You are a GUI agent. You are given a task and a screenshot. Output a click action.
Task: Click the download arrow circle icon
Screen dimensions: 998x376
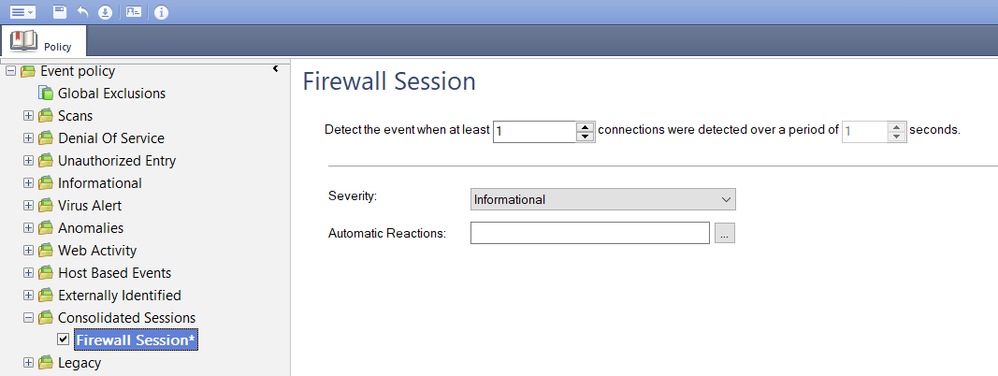(105, 11)
